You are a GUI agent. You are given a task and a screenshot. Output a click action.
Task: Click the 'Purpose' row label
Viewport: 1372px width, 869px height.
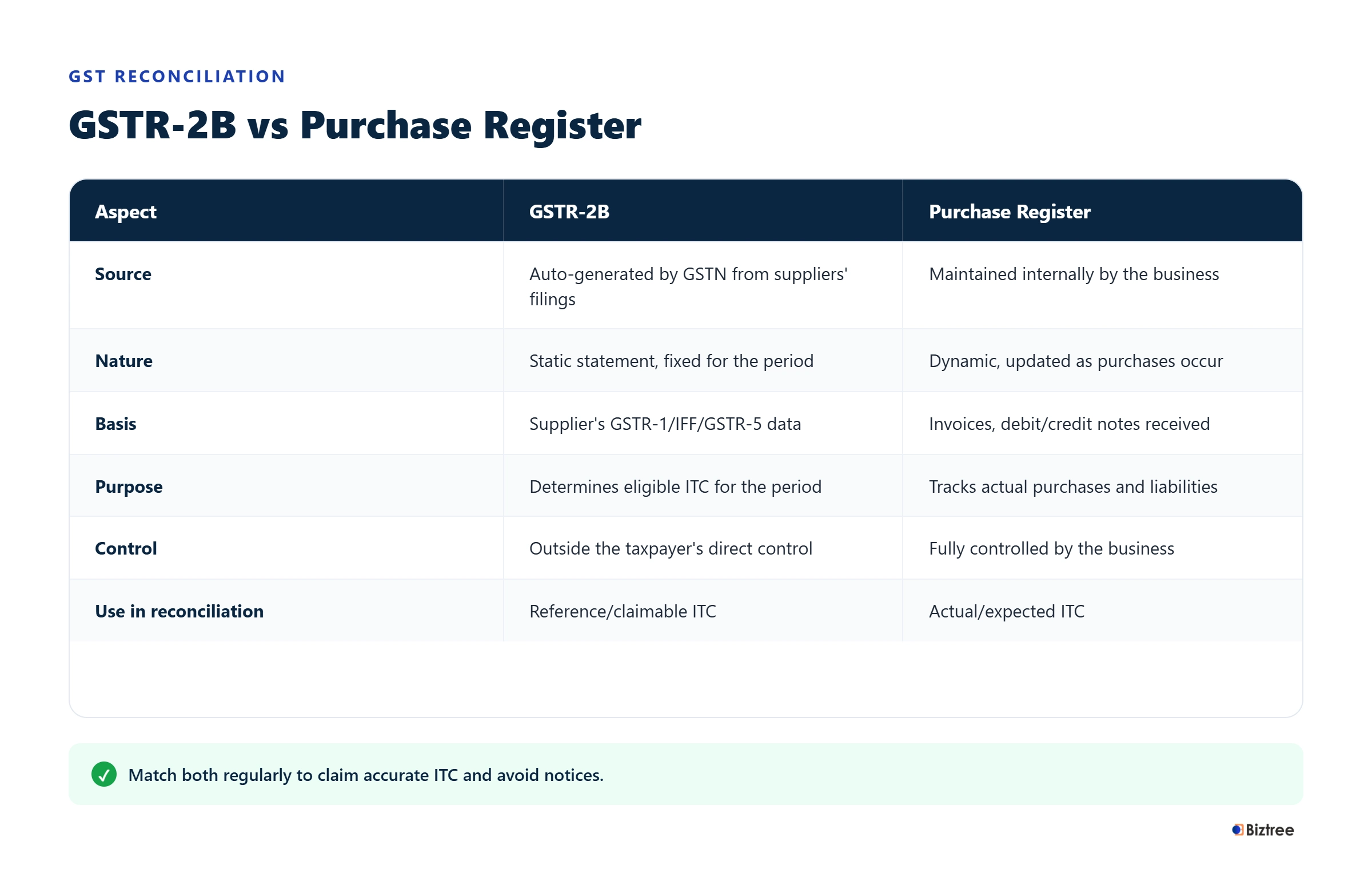129,487
